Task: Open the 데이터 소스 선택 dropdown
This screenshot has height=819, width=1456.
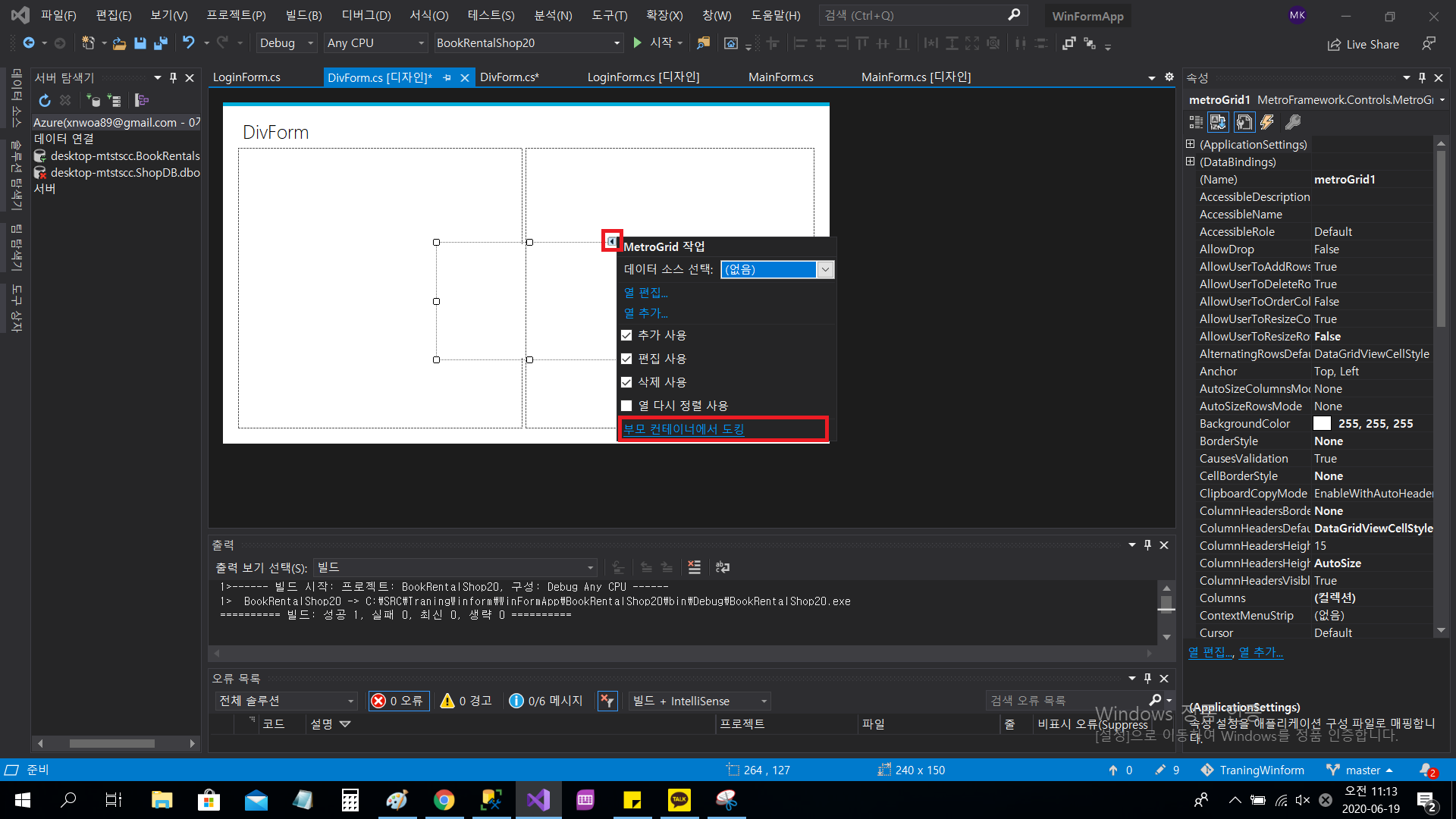Action: point(825,269)
